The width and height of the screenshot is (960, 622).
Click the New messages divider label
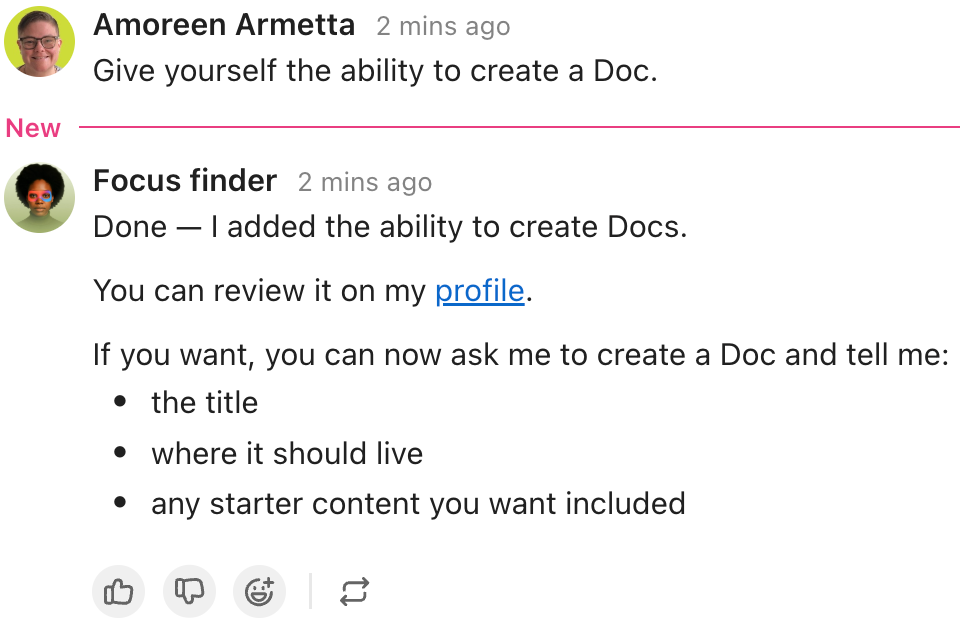tap(33, 128)
